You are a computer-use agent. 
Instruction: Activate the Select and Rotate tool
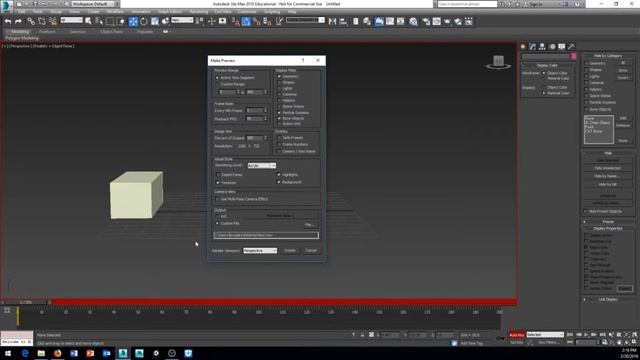tap(144, 21)
